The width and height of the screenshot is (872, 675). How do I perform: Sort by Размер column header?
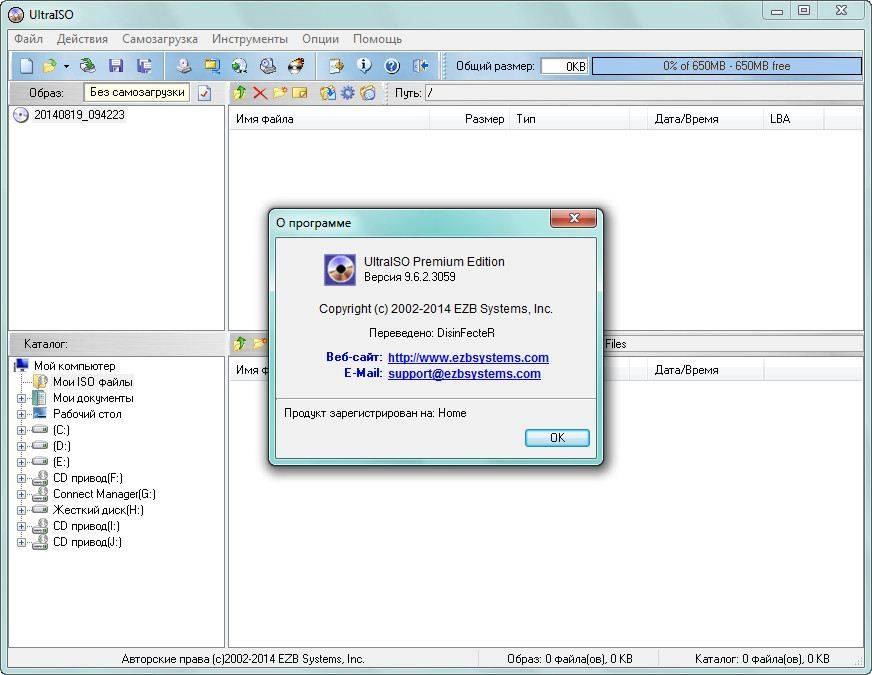[x=469, y=119]
